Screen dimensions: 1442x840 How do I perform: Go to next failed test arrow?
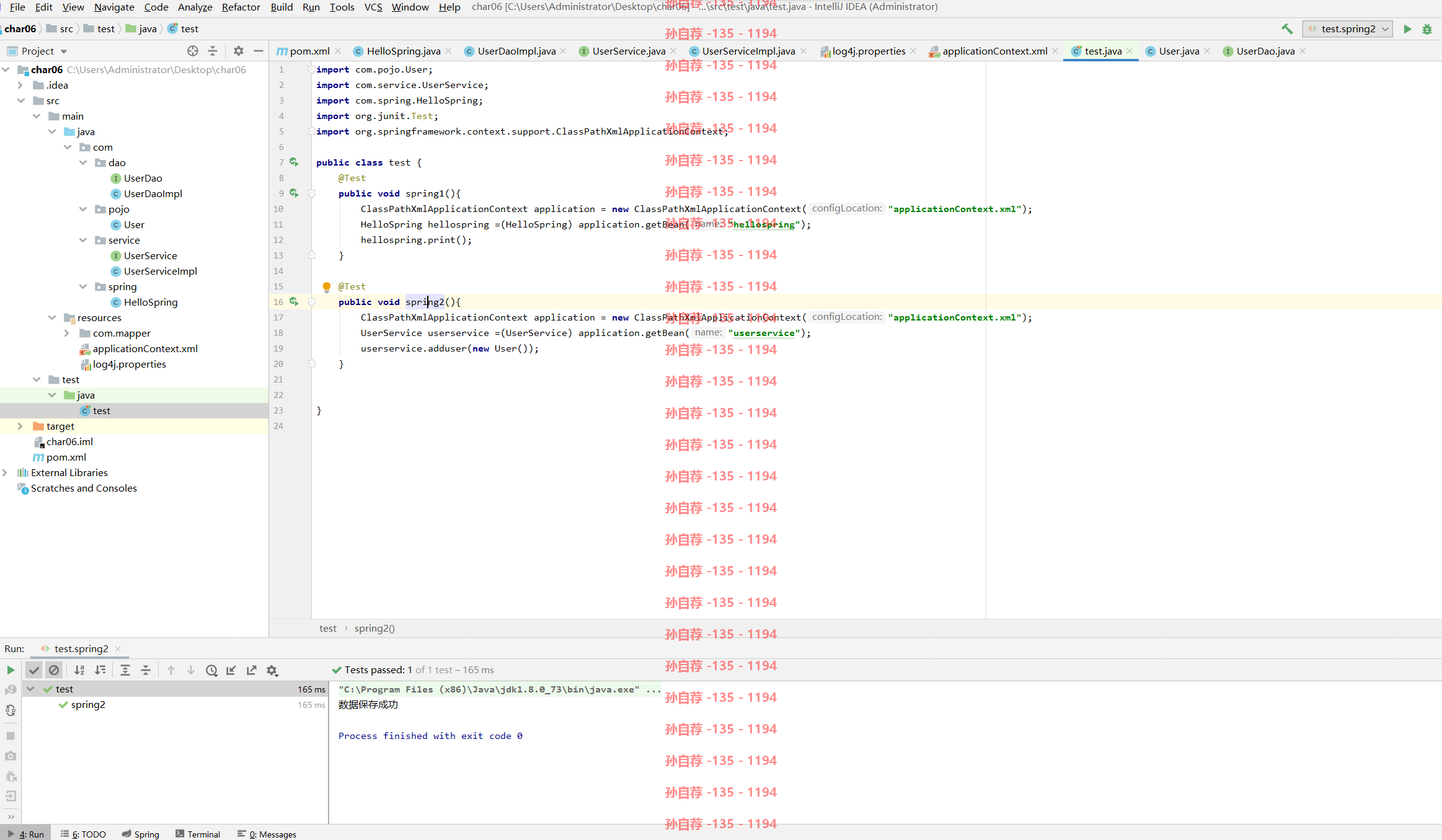tap(191, 670)
